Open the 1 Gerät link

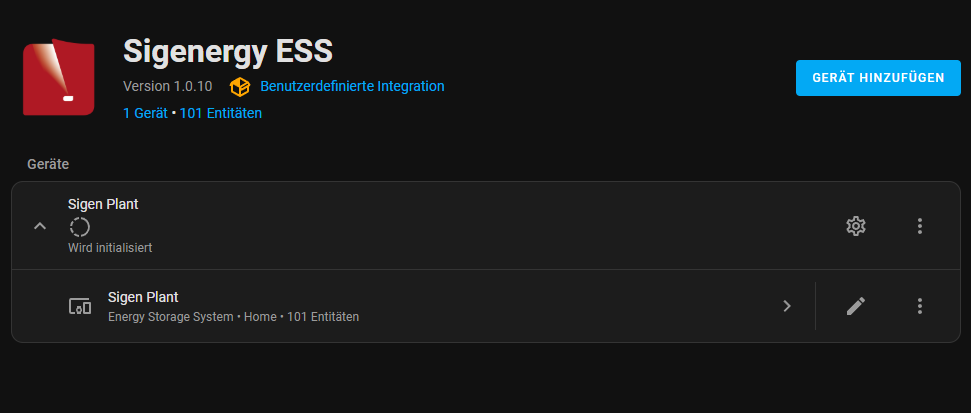click(x=145, y=114)
